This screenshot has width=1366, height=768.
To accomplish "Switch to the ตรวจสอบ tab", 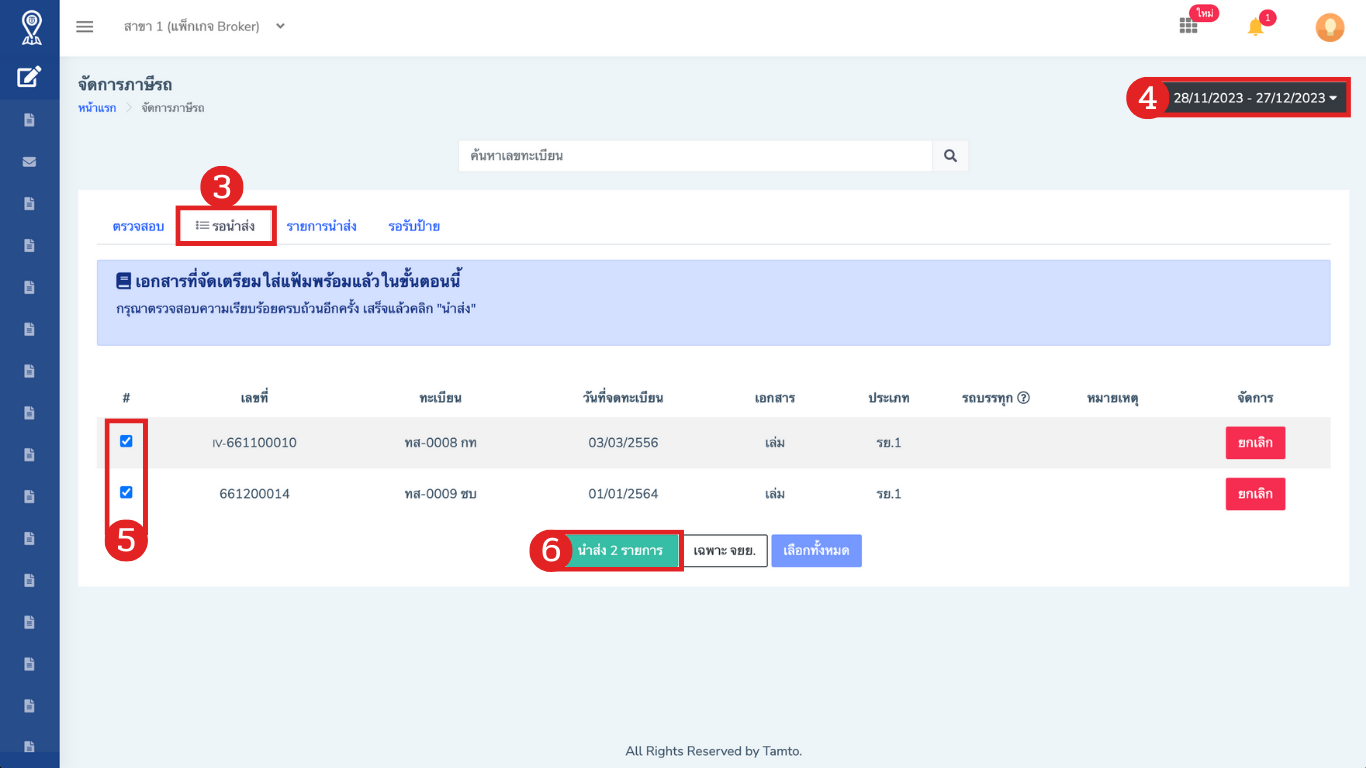I will tap(138, 226).
